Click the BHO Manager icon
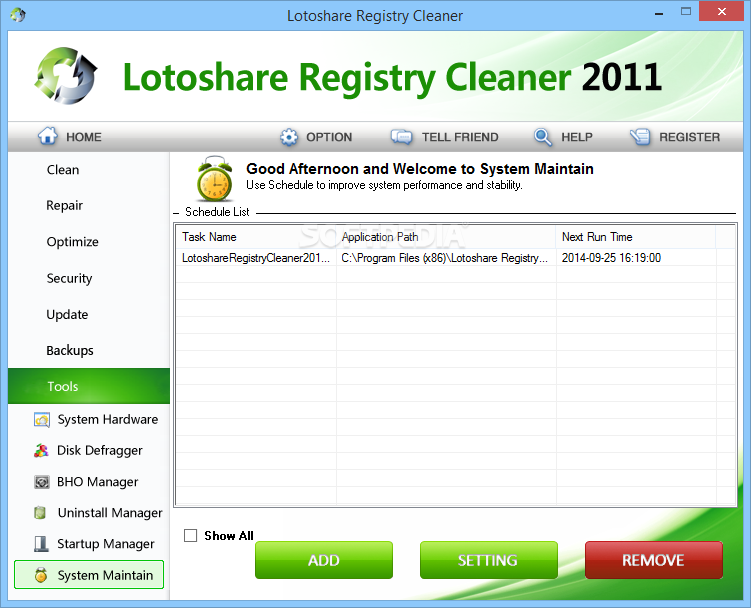This screenshot has height=608, width=751. pos(42,482)
